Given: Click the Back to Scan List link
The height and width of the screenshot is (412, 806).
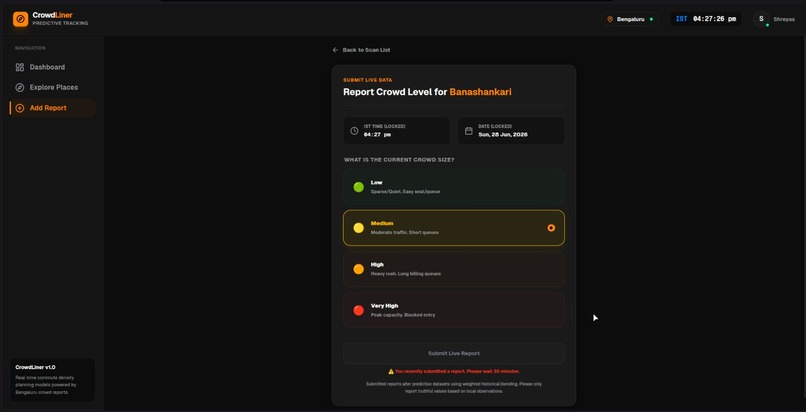Looking at the screenshot, I should pyautogui.click(x=361, y=50).
